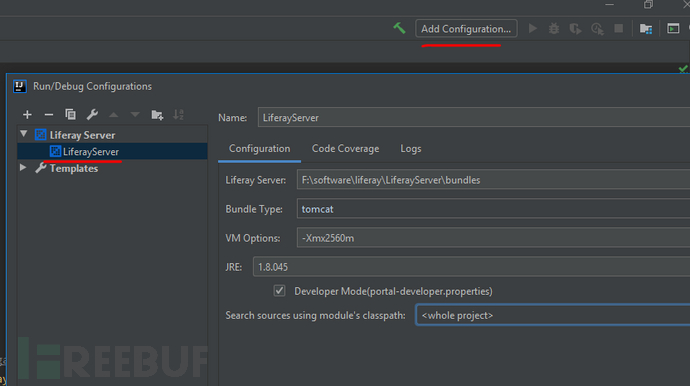Click the Profiler run icon in toolbar

click(597, 29)
